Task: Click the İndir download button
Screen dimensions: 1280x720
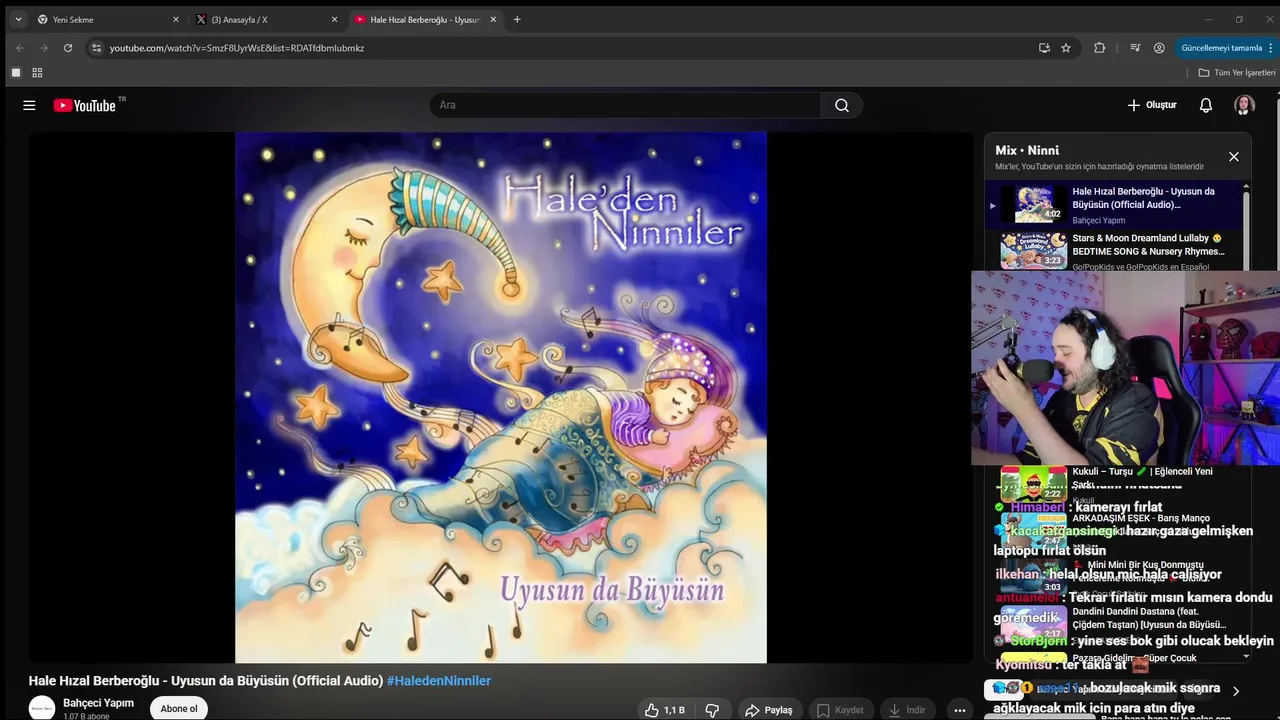Action: coord(907,710)
